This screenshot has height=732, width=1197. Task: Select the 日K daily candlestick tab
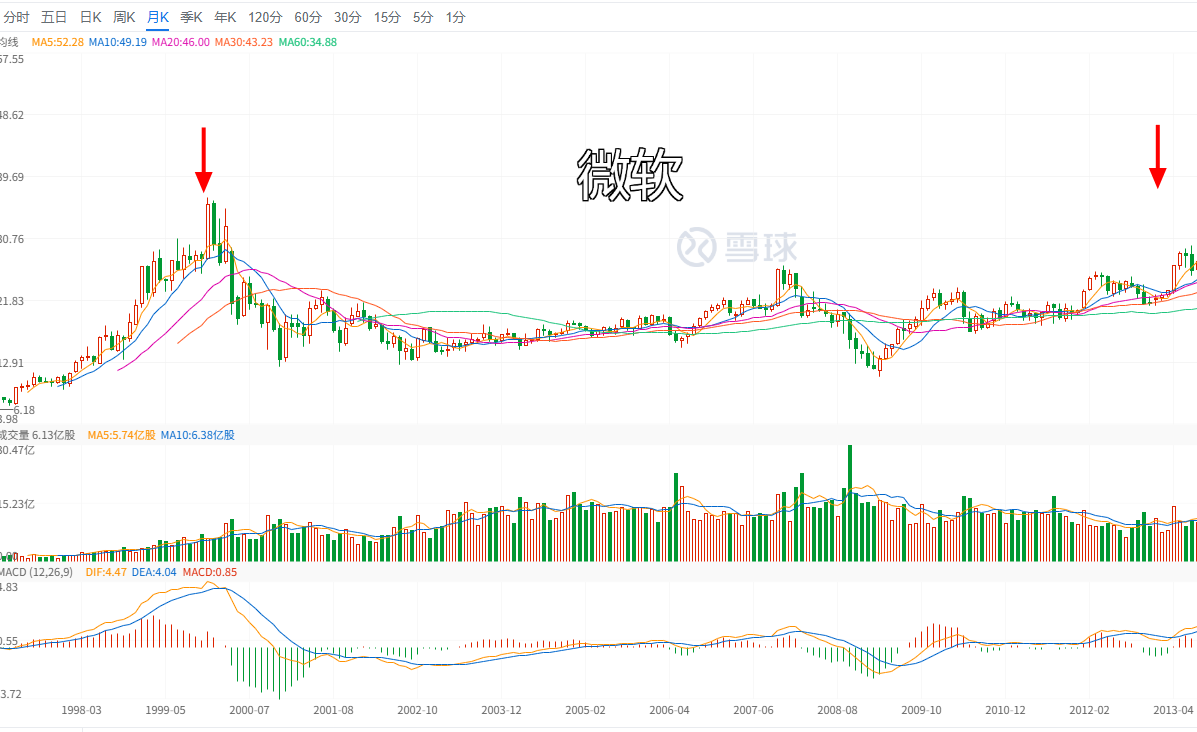point(90,17)
